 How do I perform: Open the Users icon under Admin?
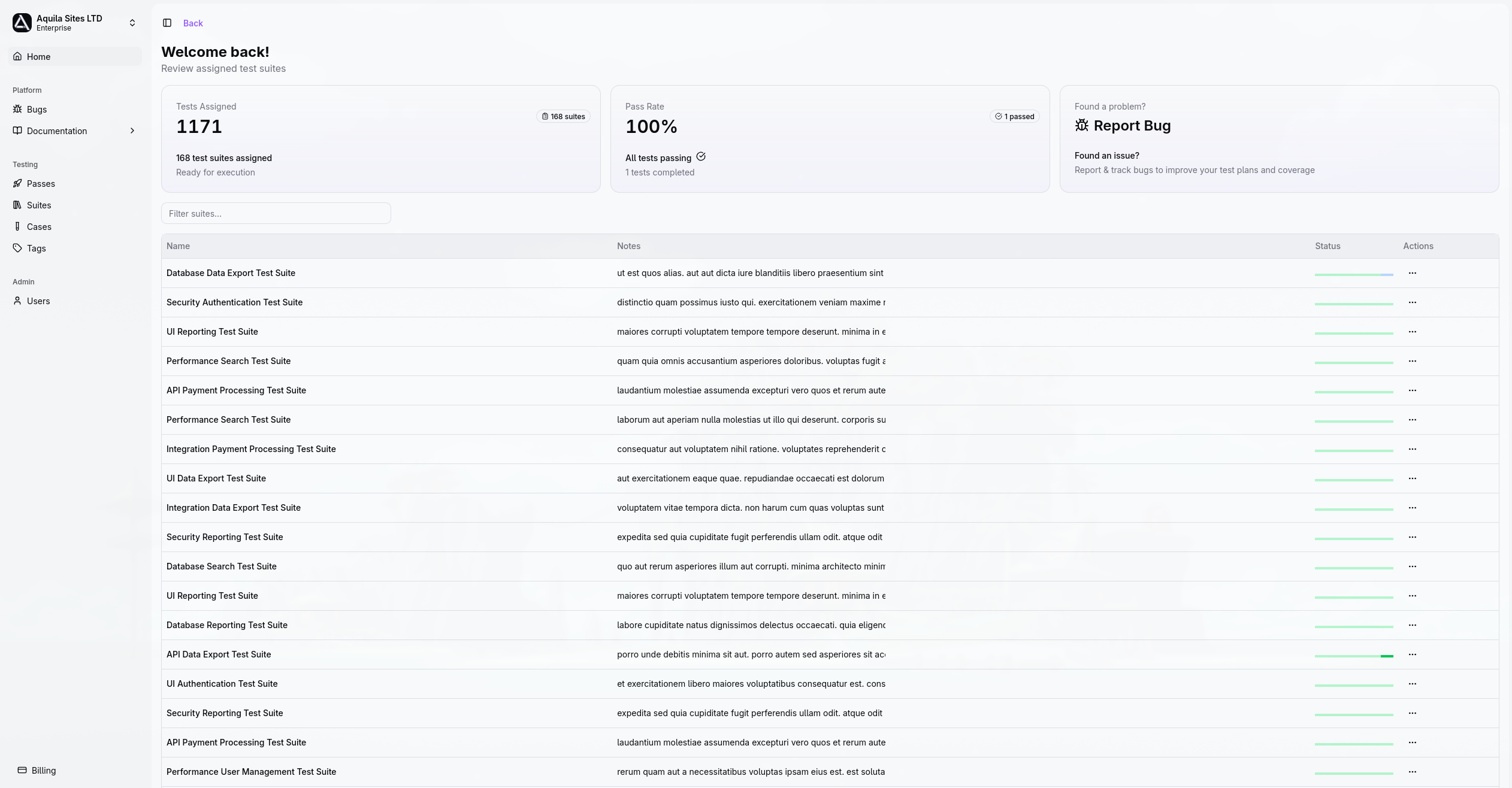click(17, 301)
